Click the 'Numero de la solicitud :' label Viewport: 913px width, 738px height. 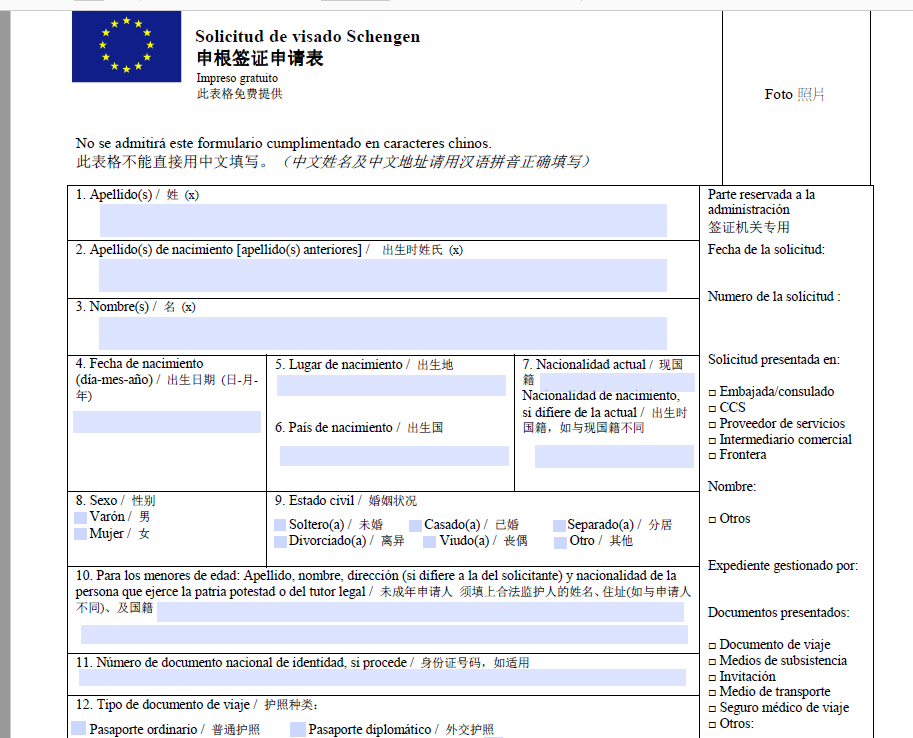pos(774,296)
